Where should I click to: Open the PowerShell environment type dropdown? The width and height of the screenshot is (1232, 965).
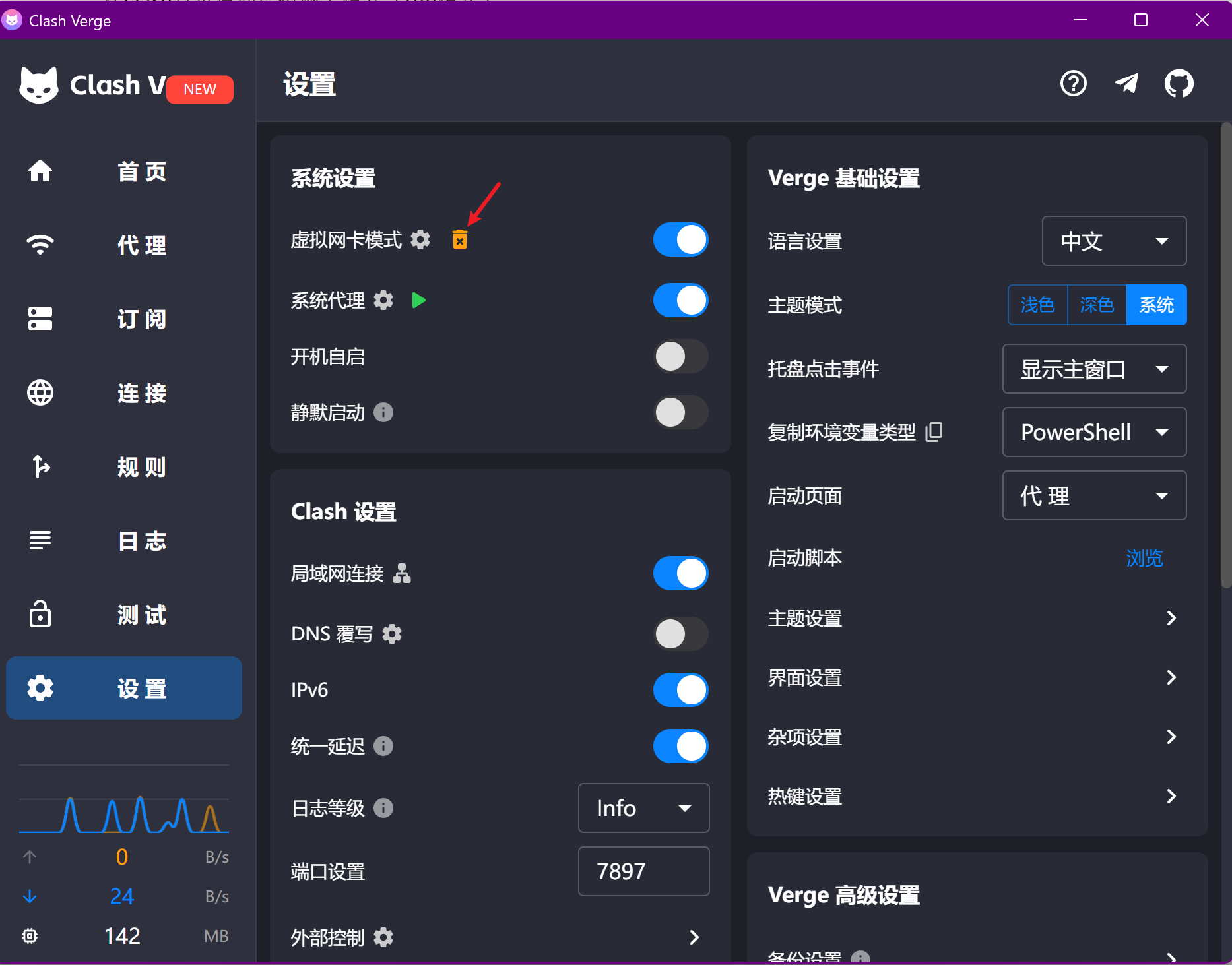pos(1093,432)
